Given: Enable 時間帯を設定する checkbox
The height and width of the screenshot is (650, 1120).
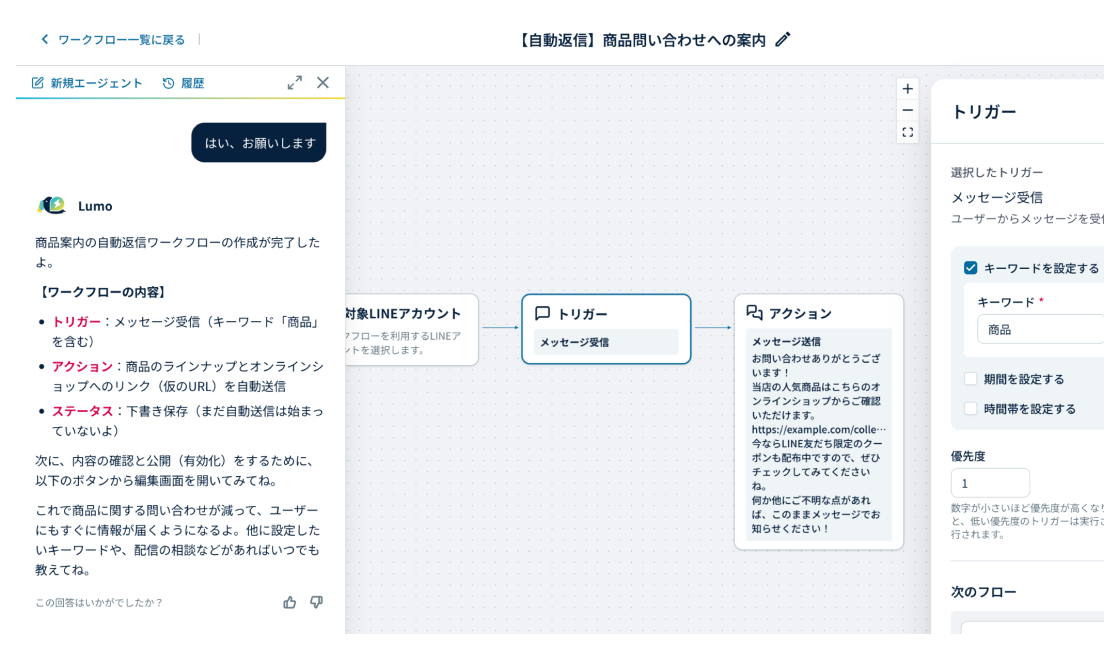Looking at the screenshot, I should pyautogui.click(x=970, y=409).
